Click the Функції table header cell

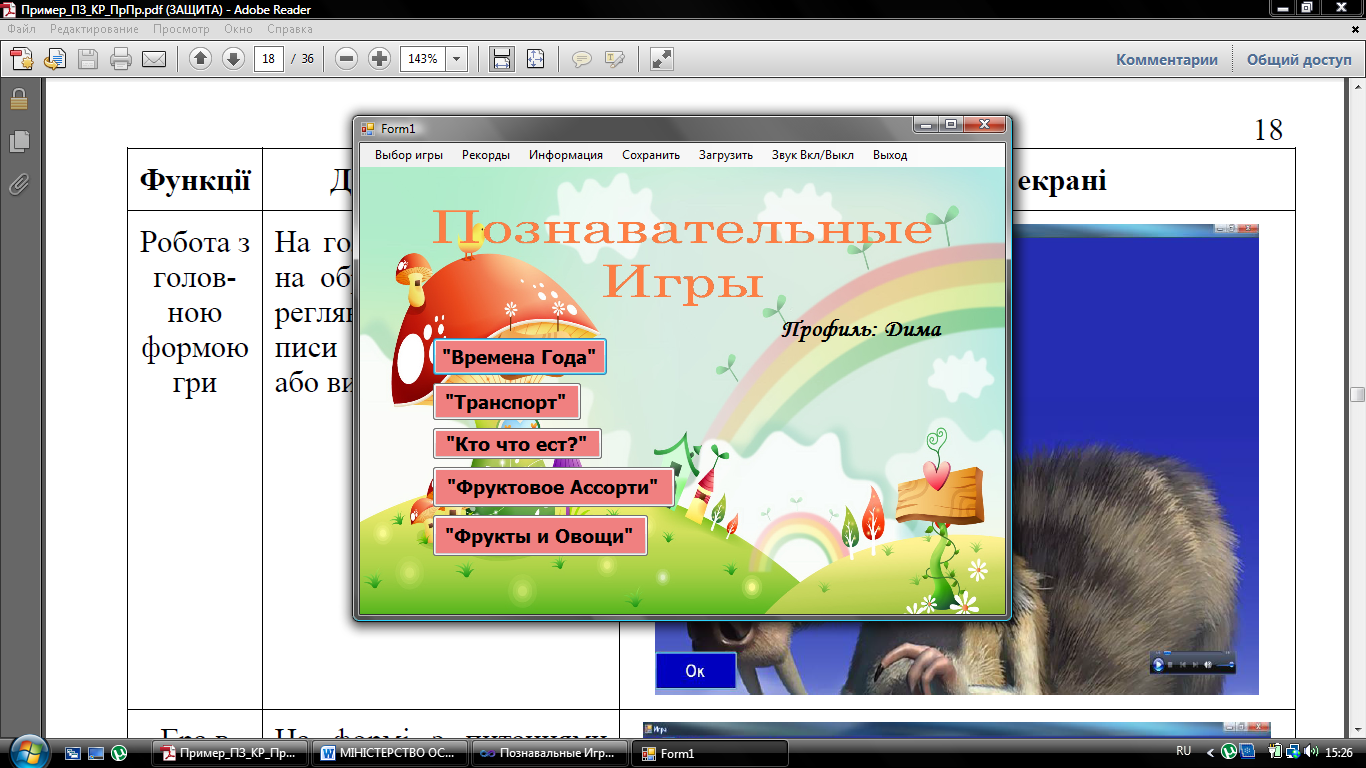click(195, 180)
